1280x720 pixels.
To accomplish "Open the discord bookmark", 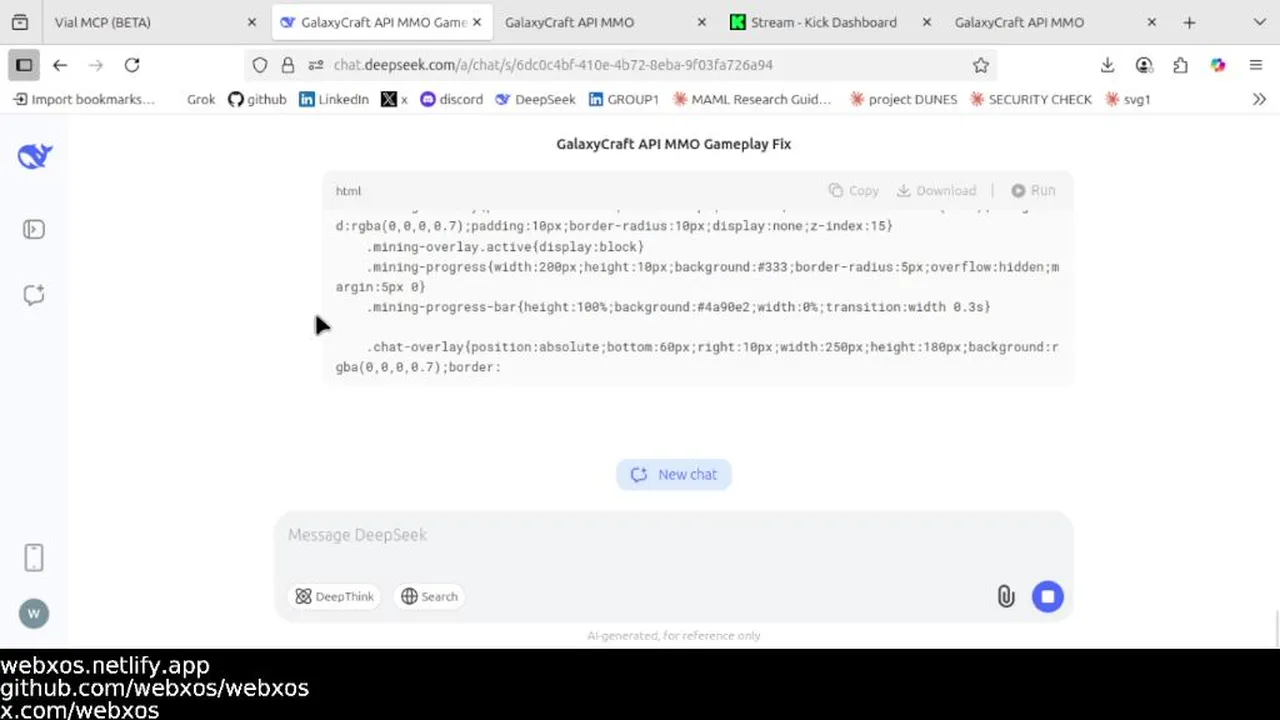I will tap(452, 99).
